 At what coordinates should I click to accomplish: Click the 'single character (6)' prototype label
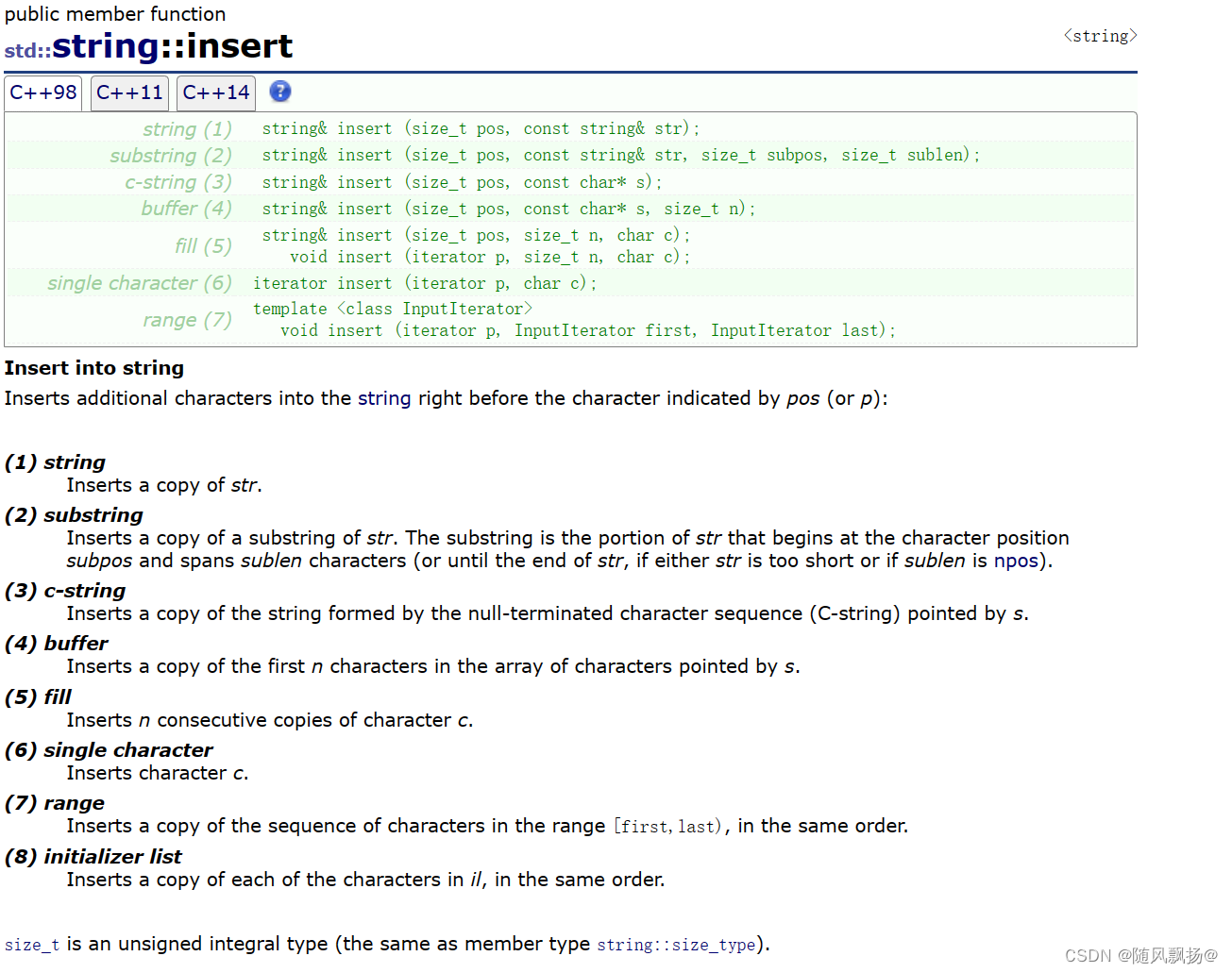pos(140,283)
